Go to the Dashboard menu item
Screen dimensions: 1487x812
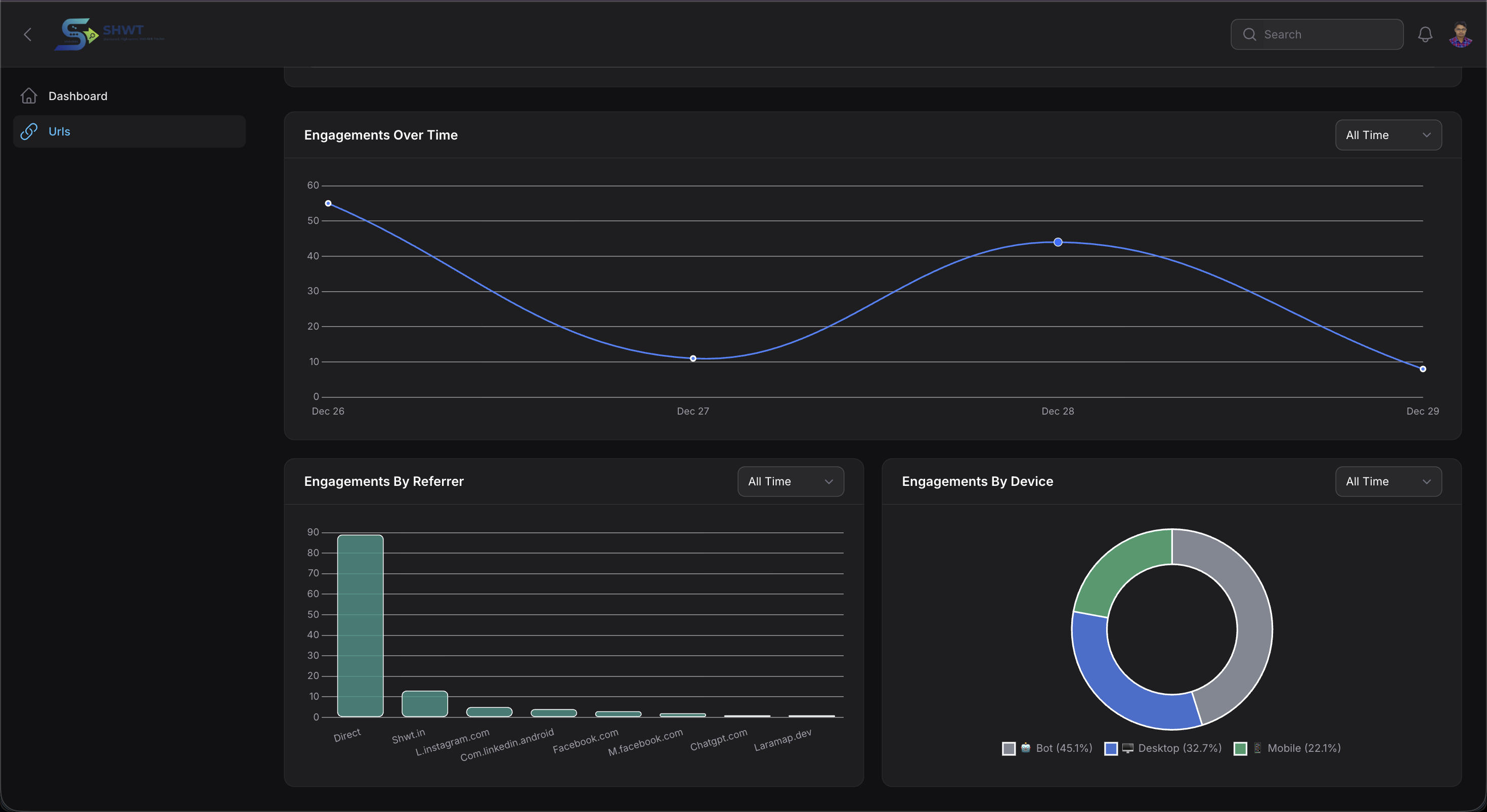coord(78,96)
